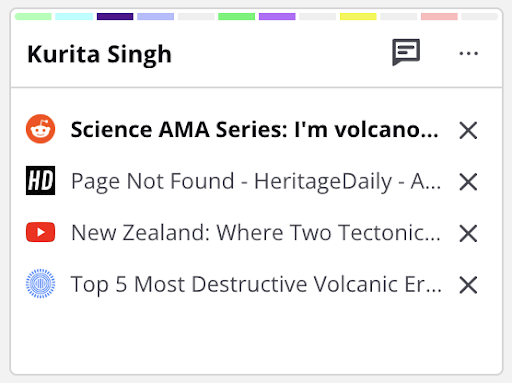
Task: Click the HD HeritageDaily favicon
Action: tap(41, 180)
